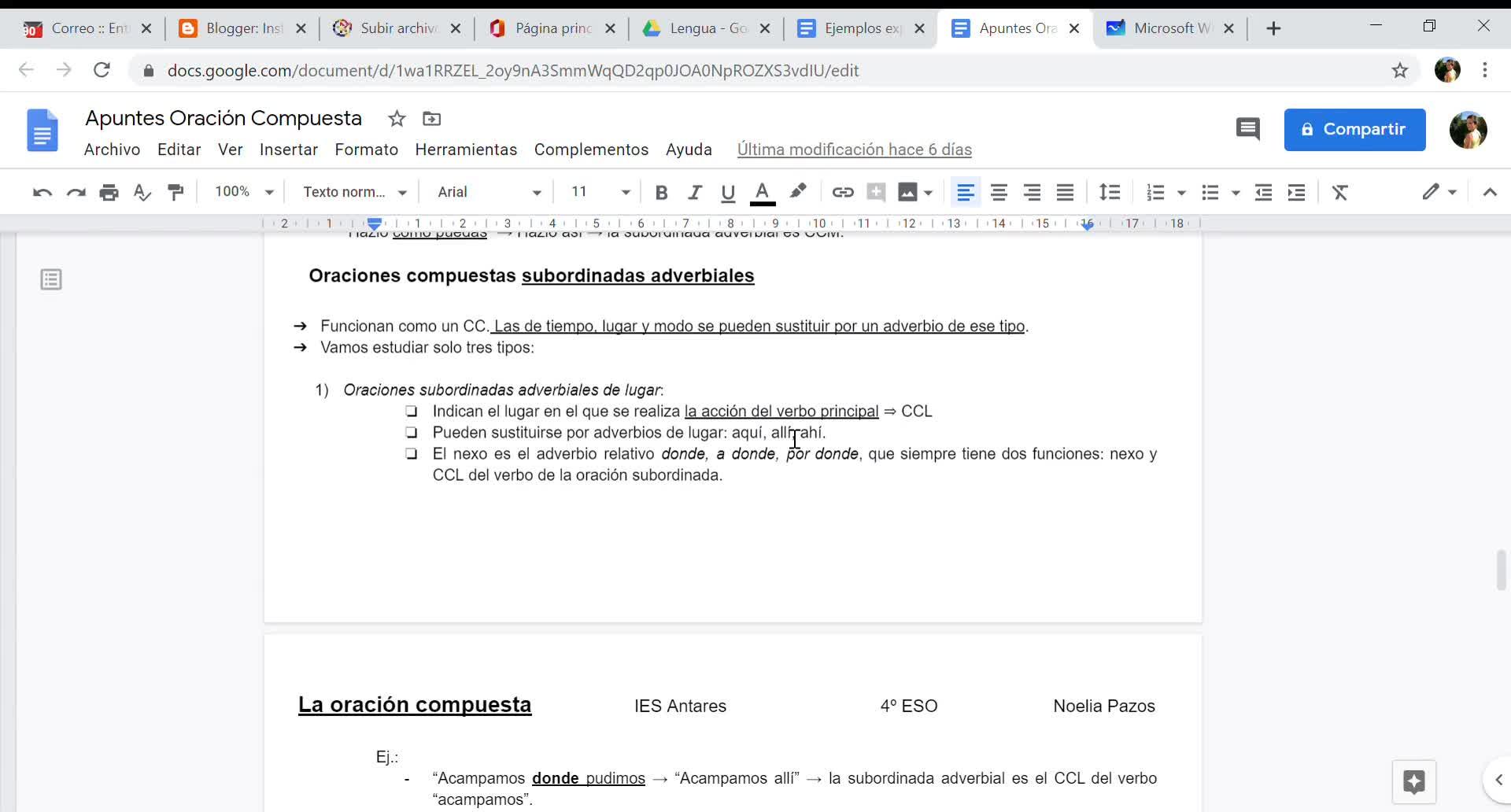The height and width of the screenshot is (812, 1511).
Task: Click the insert link icon
Action: (x=843, y=192)
